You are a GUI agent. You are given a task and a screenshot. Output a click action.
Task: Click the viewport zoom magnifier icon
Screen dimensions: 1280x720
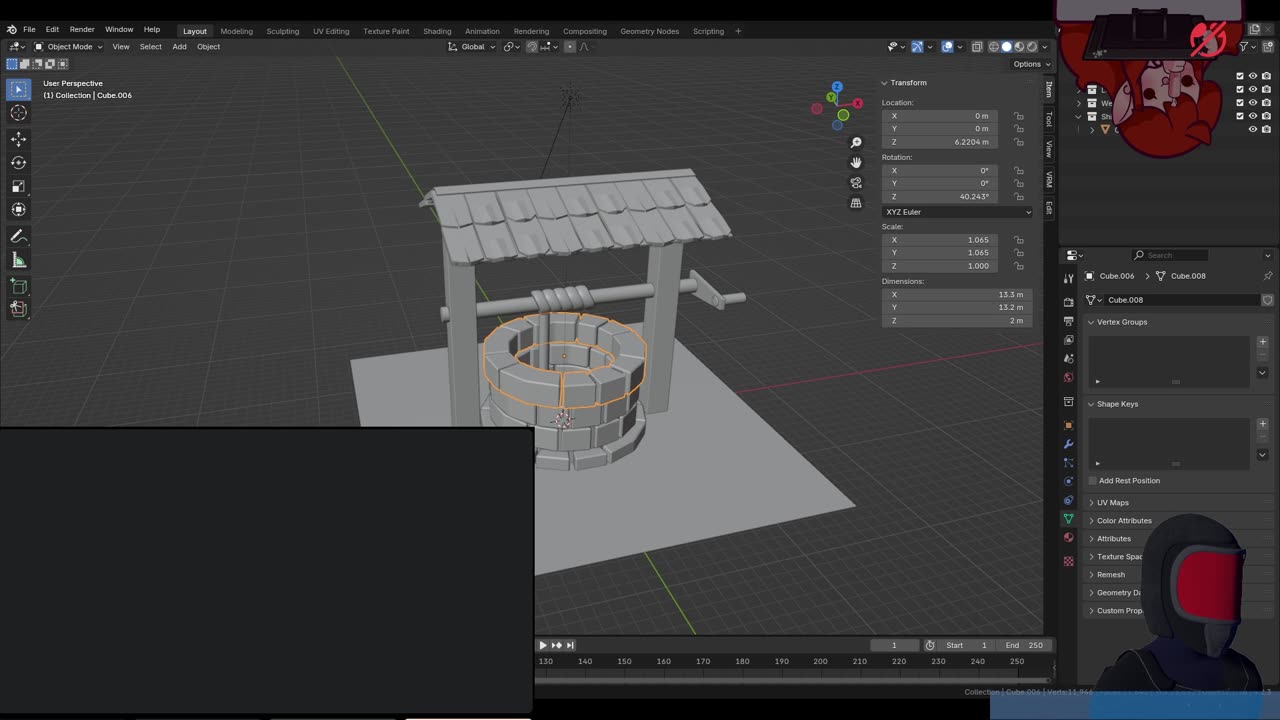(856, 142)
